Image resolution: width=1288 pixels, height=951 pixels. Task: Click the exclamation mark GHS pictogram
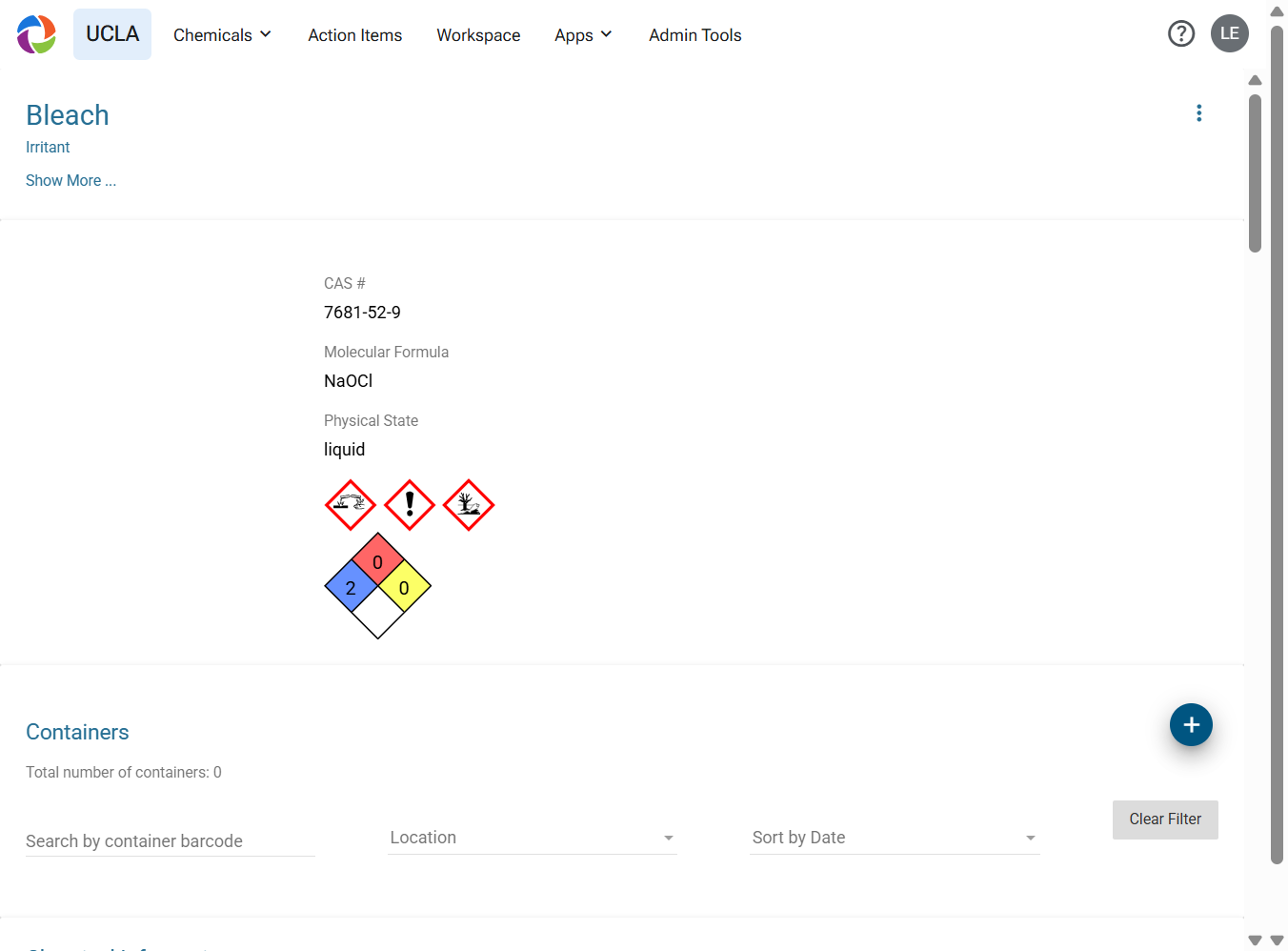pyautogui.click(x=410, y=505)
